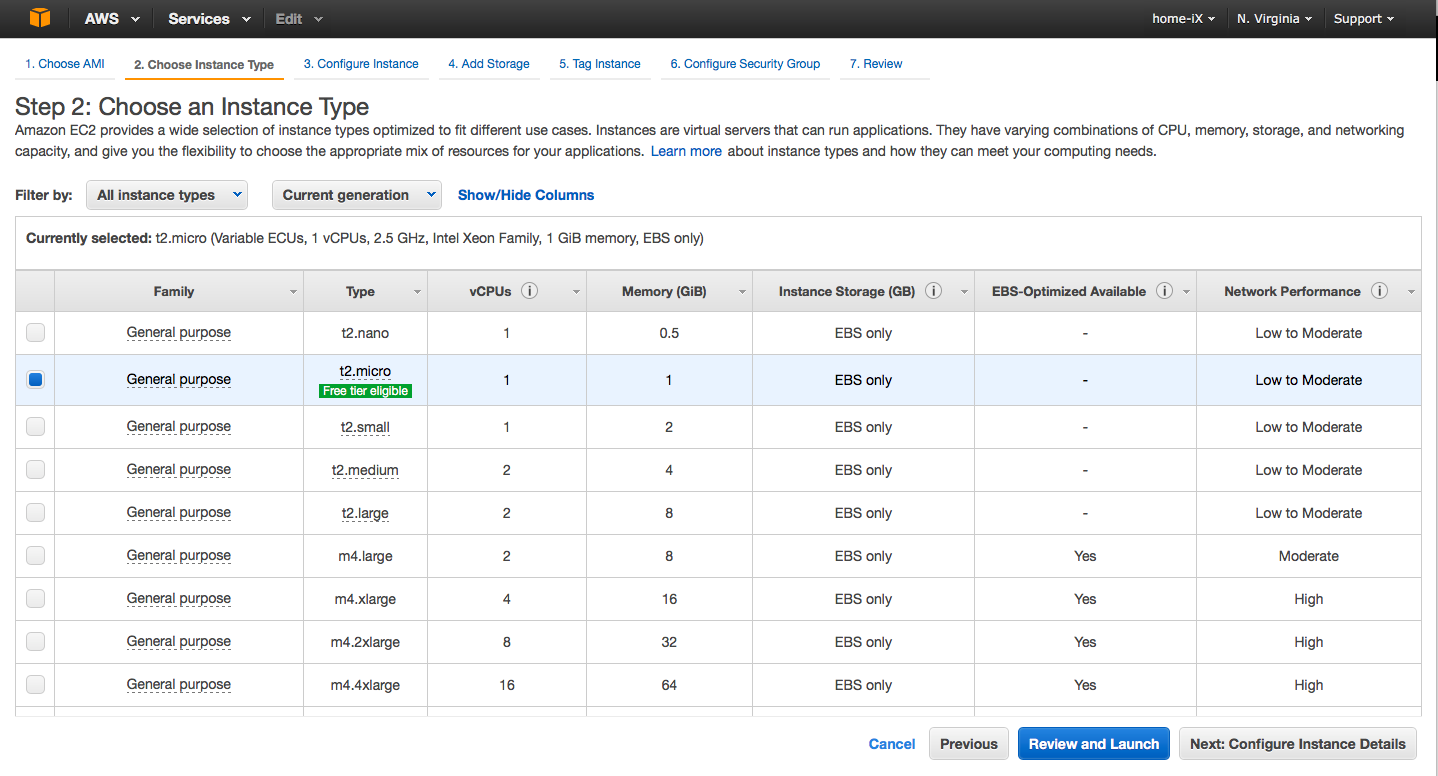Open Type column sort arrow
1438x776 pixels.
pos(417,292)
